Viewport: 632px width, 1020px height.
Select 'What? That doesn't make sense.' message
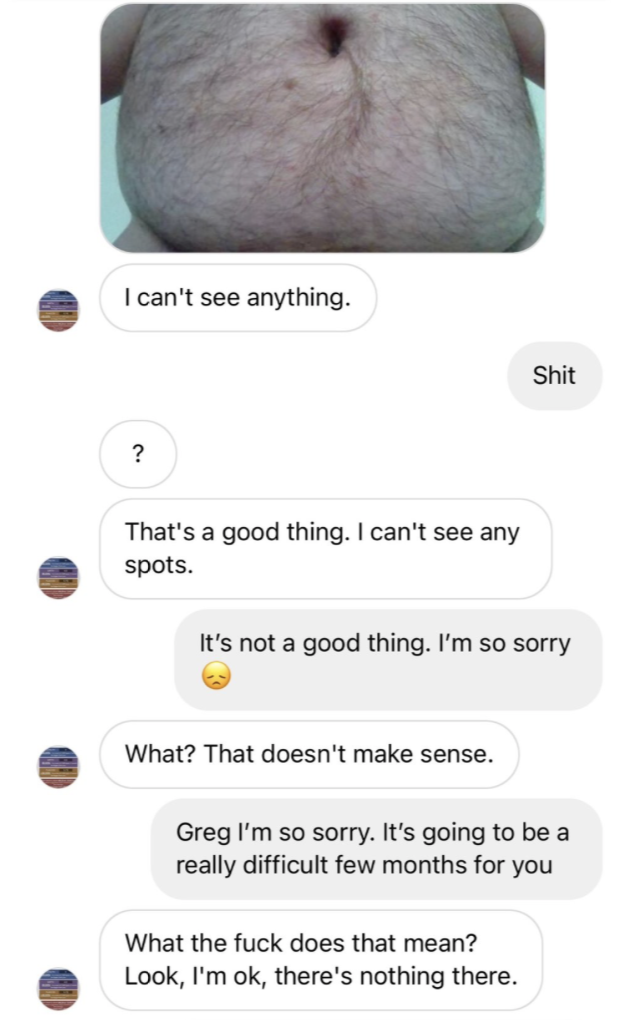click(309, 755)
